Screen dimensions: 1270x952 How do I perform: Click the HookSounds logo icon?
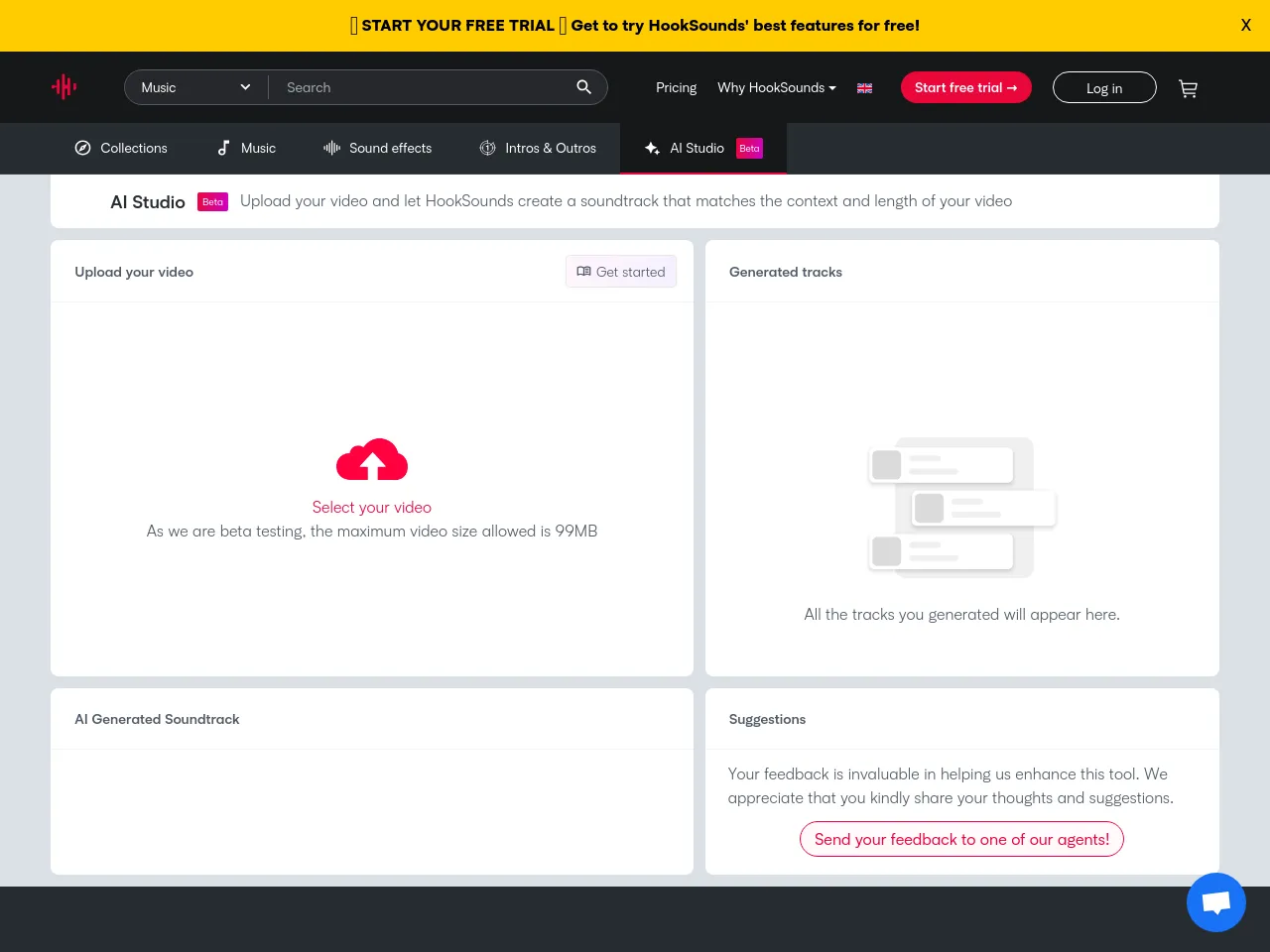pyautogui.click(x=64, y=87)
